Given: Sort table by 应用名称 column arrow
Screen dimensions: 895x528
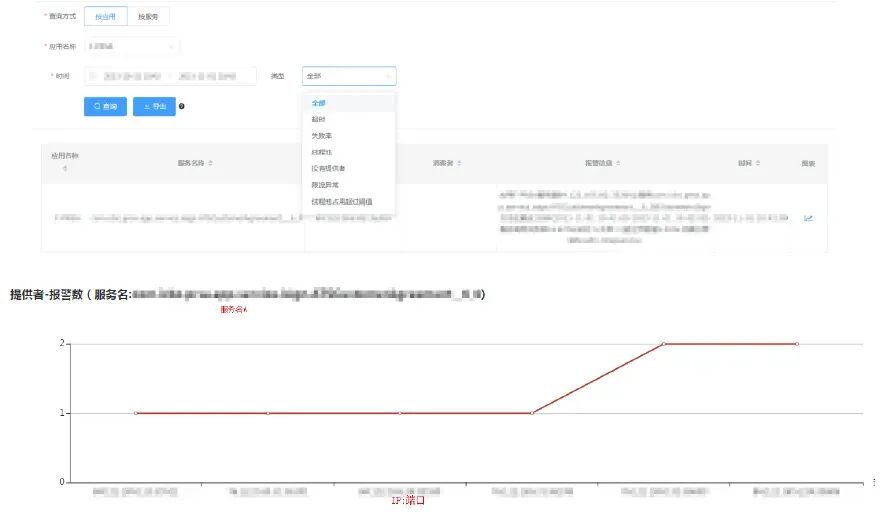Looking at the screenshot, I should coord(65,168).
